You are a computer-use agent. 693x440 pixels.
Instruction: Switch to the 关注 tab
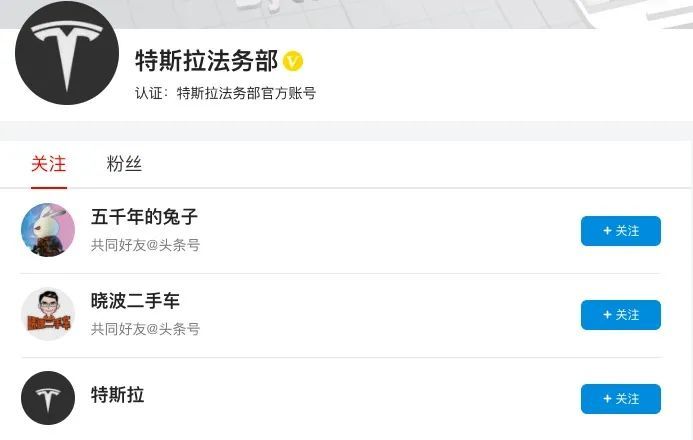48,164
